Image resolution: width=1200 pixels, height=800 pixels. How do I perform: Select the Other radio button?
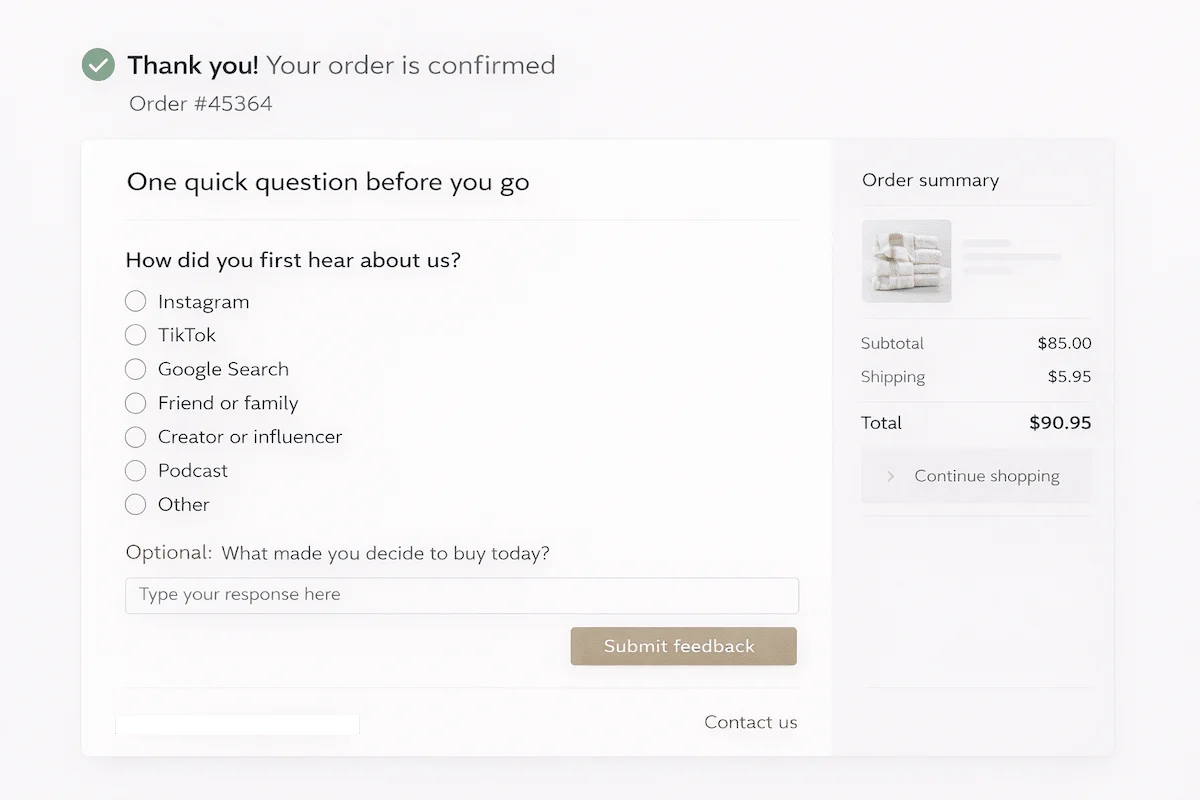click(135, 504)
